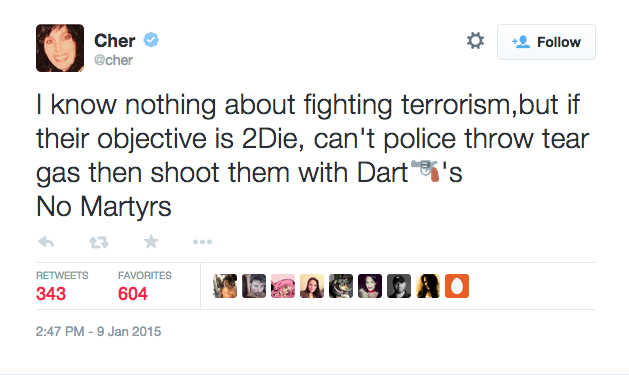
Task: Click the blue verified badge
Action: pos(151,40)
